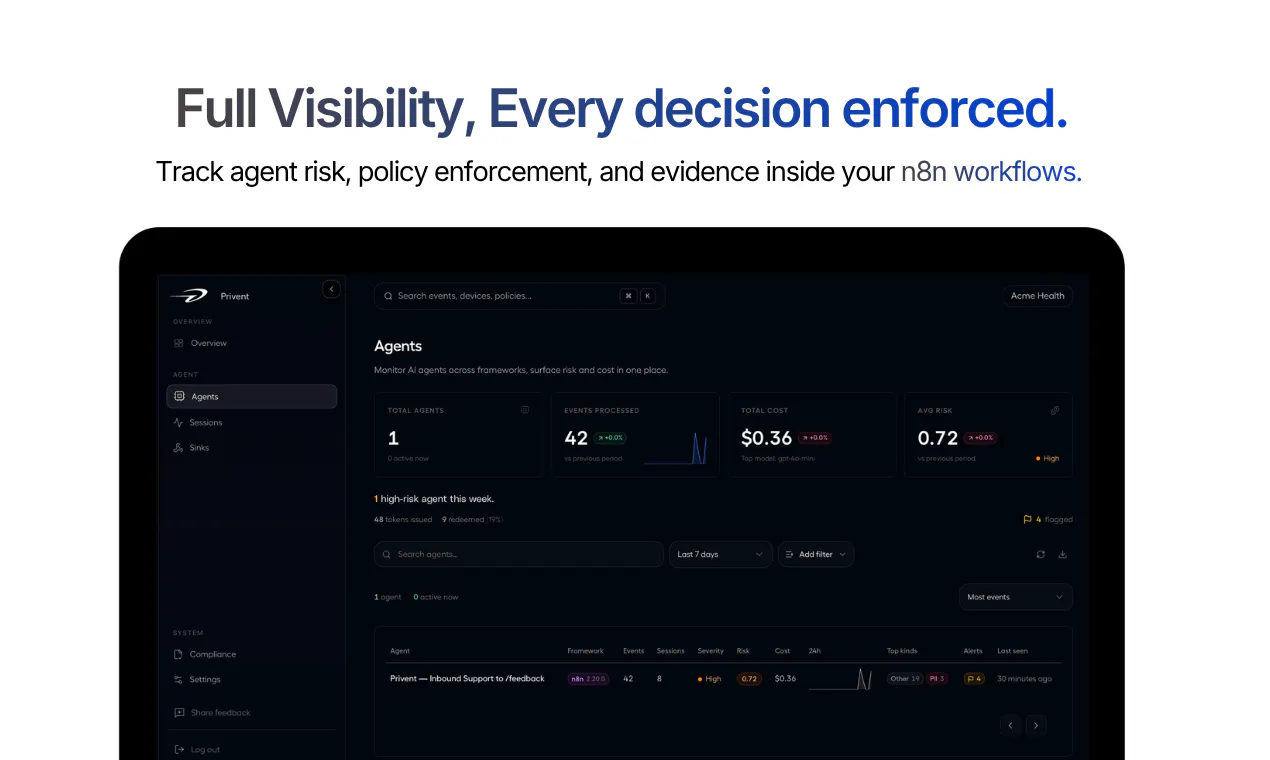Click the 4 flagged link
This screenshot has width=1270, height=760.
pyautogui.click(x=1047, y=520)
